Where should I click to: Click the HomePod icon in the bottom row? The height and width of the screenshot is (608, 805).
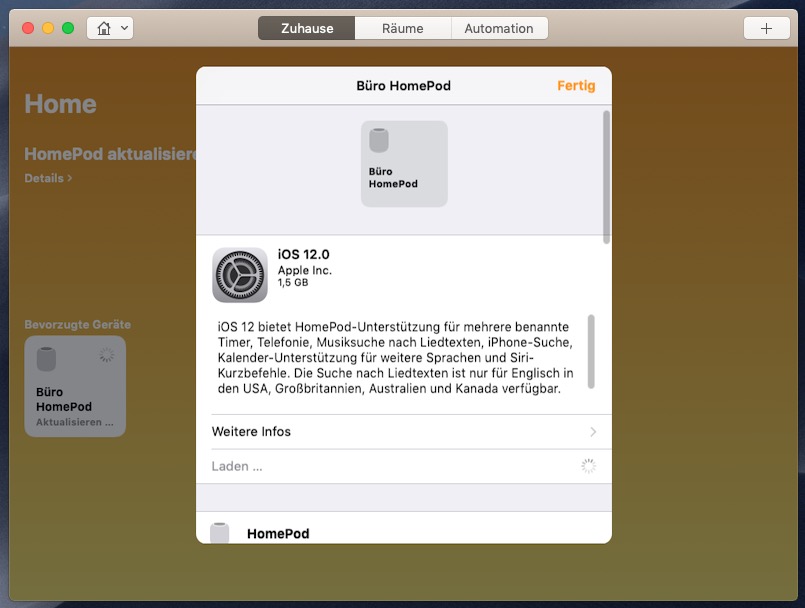[220, 532]
